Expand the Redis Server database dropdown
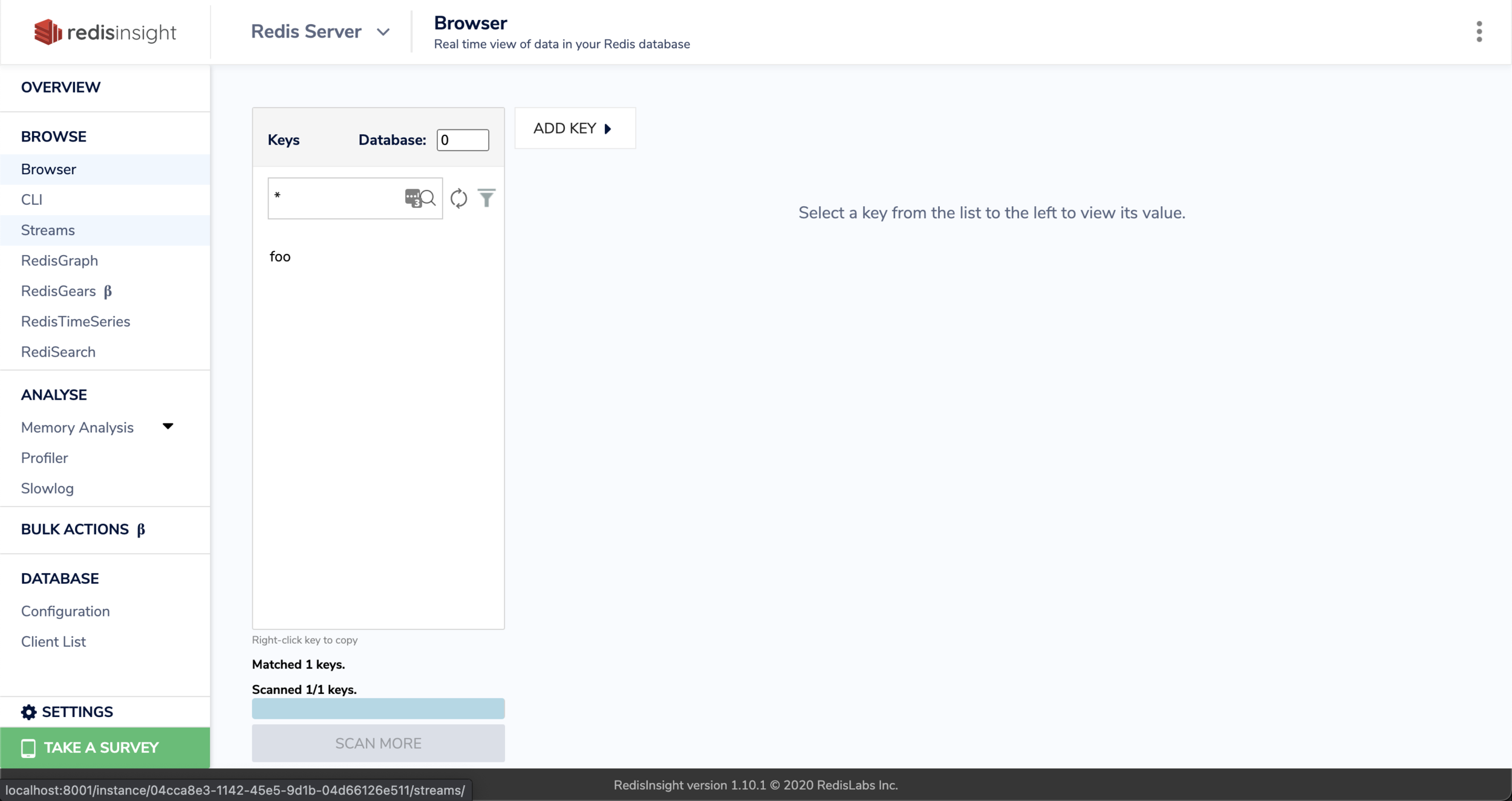This screenshot has width=1512, height=801. point(383,32)
